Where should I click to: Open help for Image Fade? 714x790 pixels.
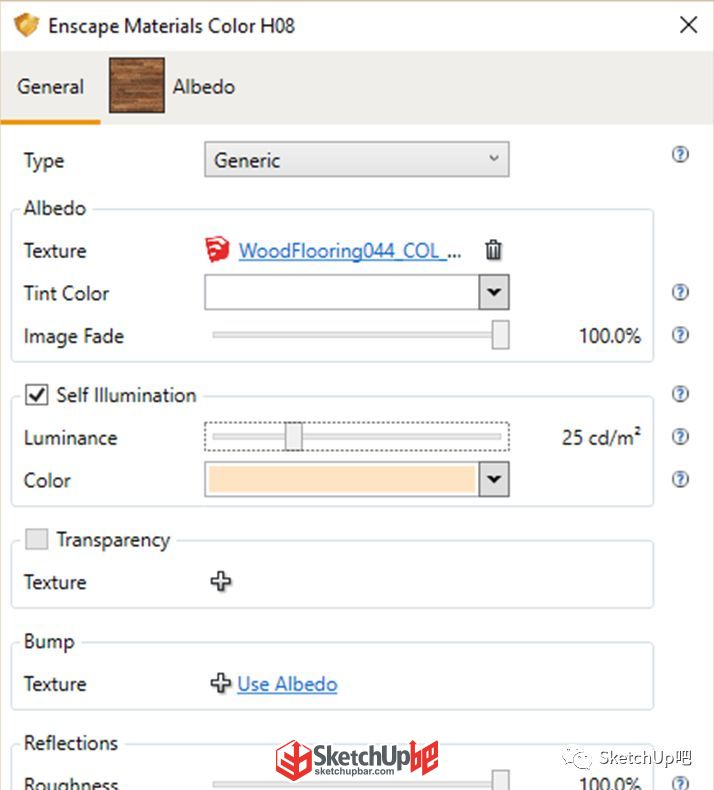tap(680, 335)
